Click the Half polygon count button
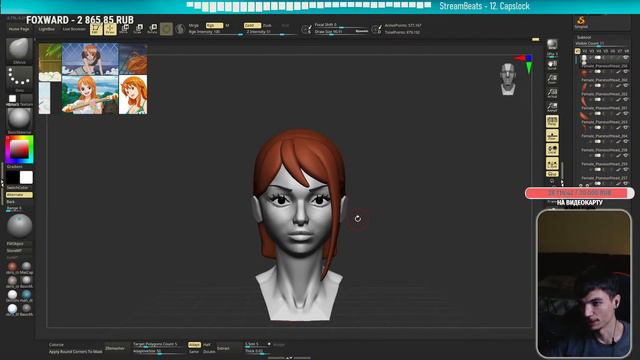 pos(207,345)
